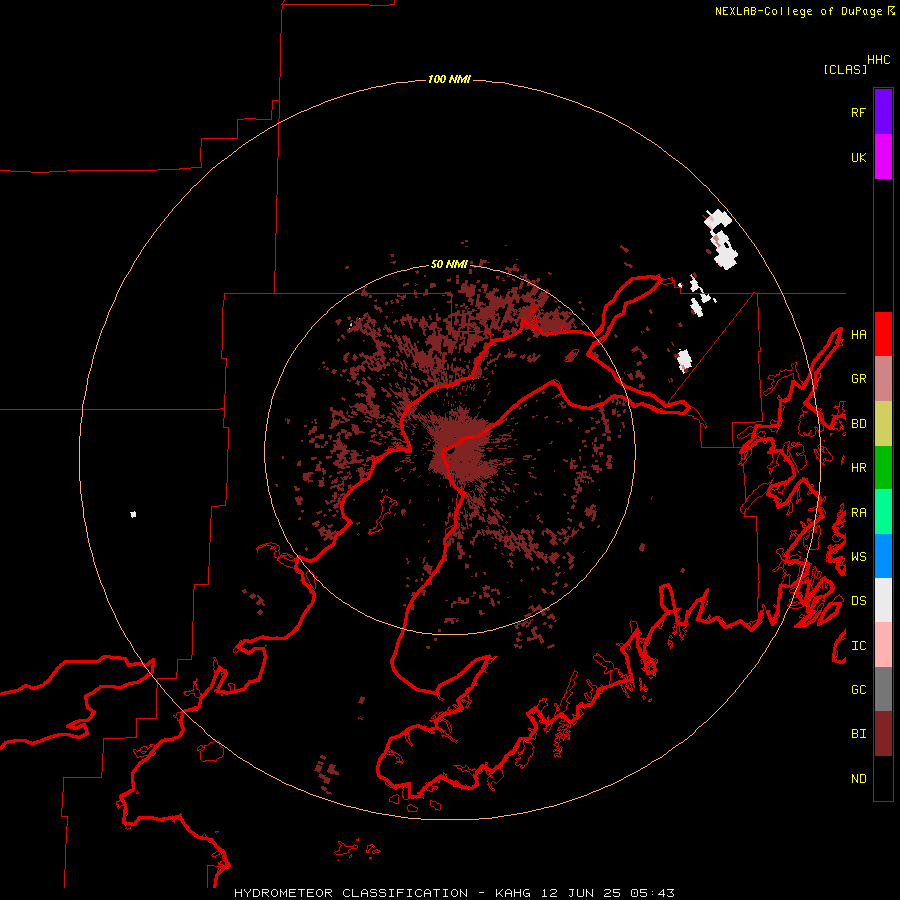Click the GC legend label
This screenshot has width=900, height=900.
(859, 690)
